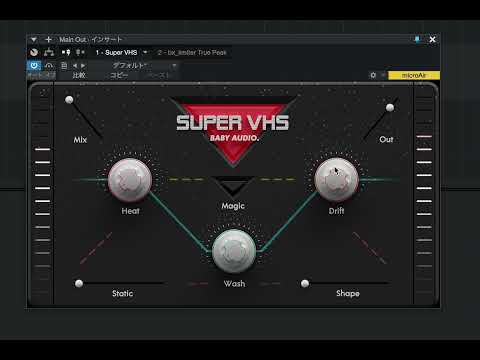Click the Mix slider handle
Screen dimensions: 480x360
(x=69, y=100)
